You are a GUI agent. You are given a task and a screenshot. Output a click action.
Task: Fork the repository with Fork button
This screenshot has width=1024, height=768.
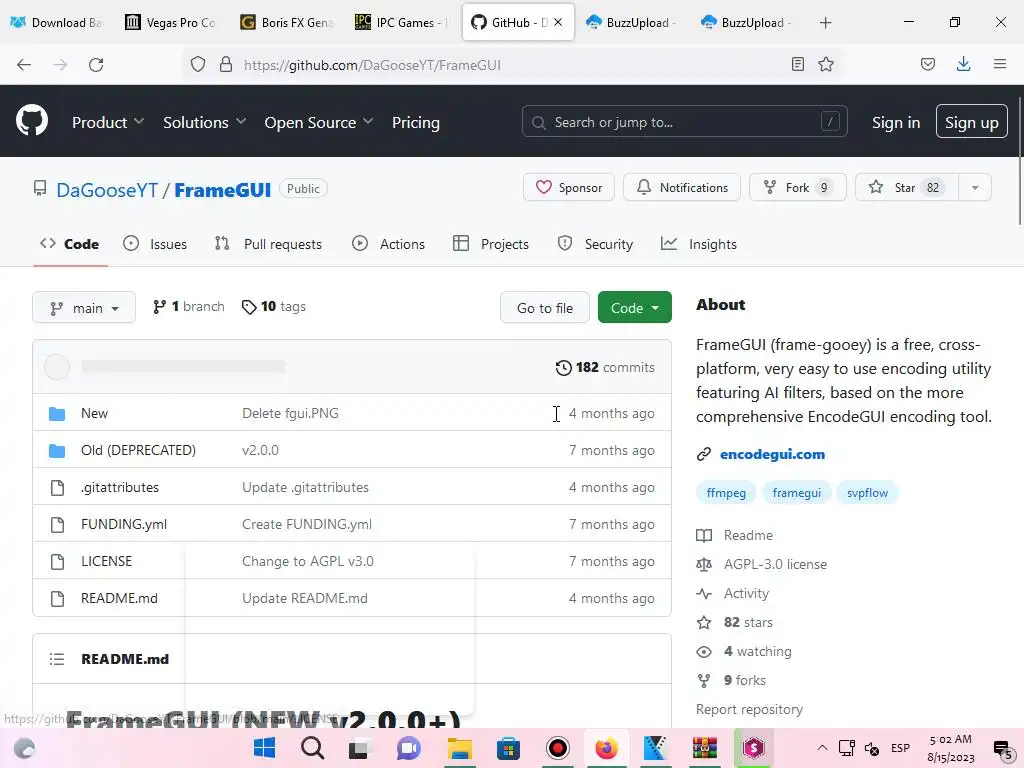pos(797,187)
